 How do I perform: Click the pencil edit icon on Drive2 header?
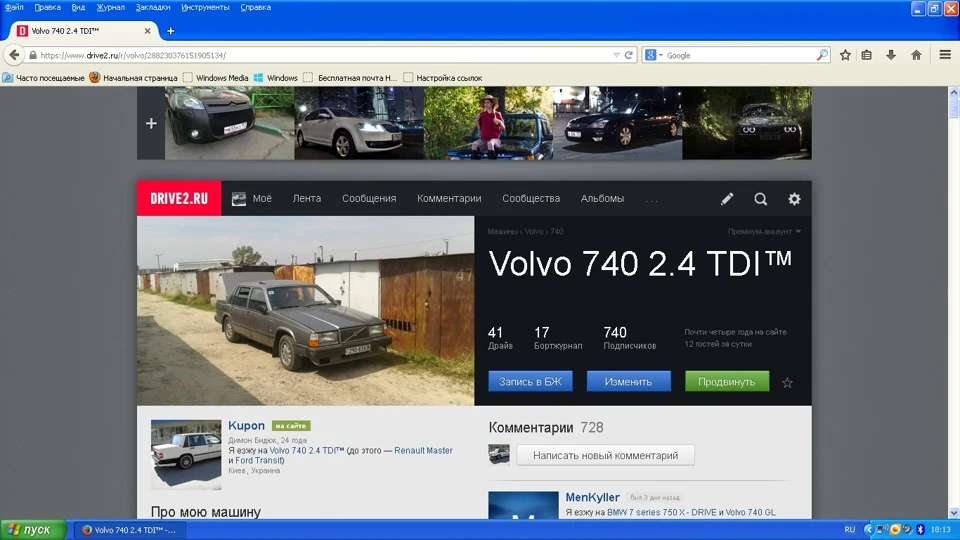(727, 198)
